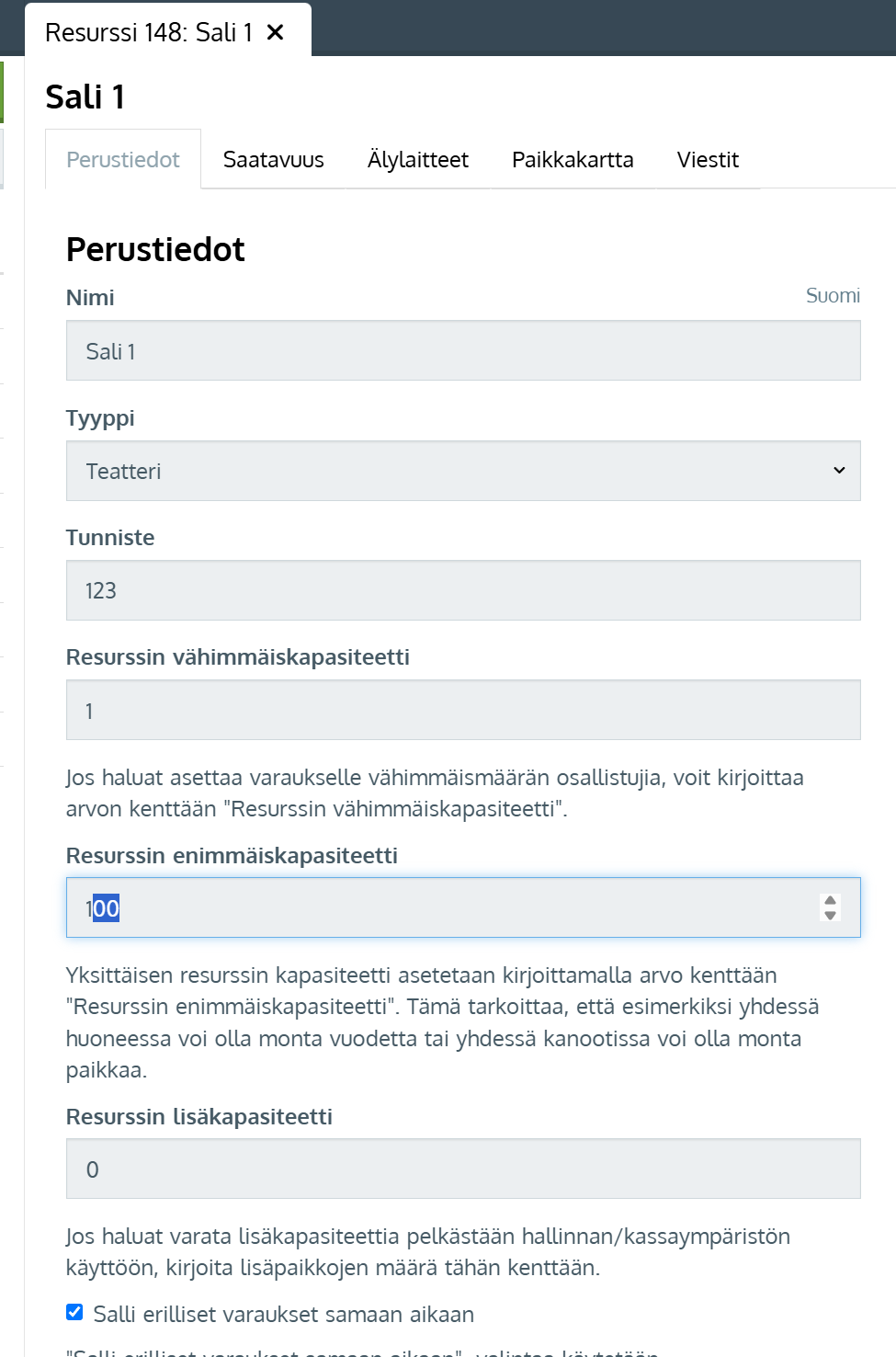Click the Resurssin enimmäiskapasiteetti number field

click(x=441, y=908)
